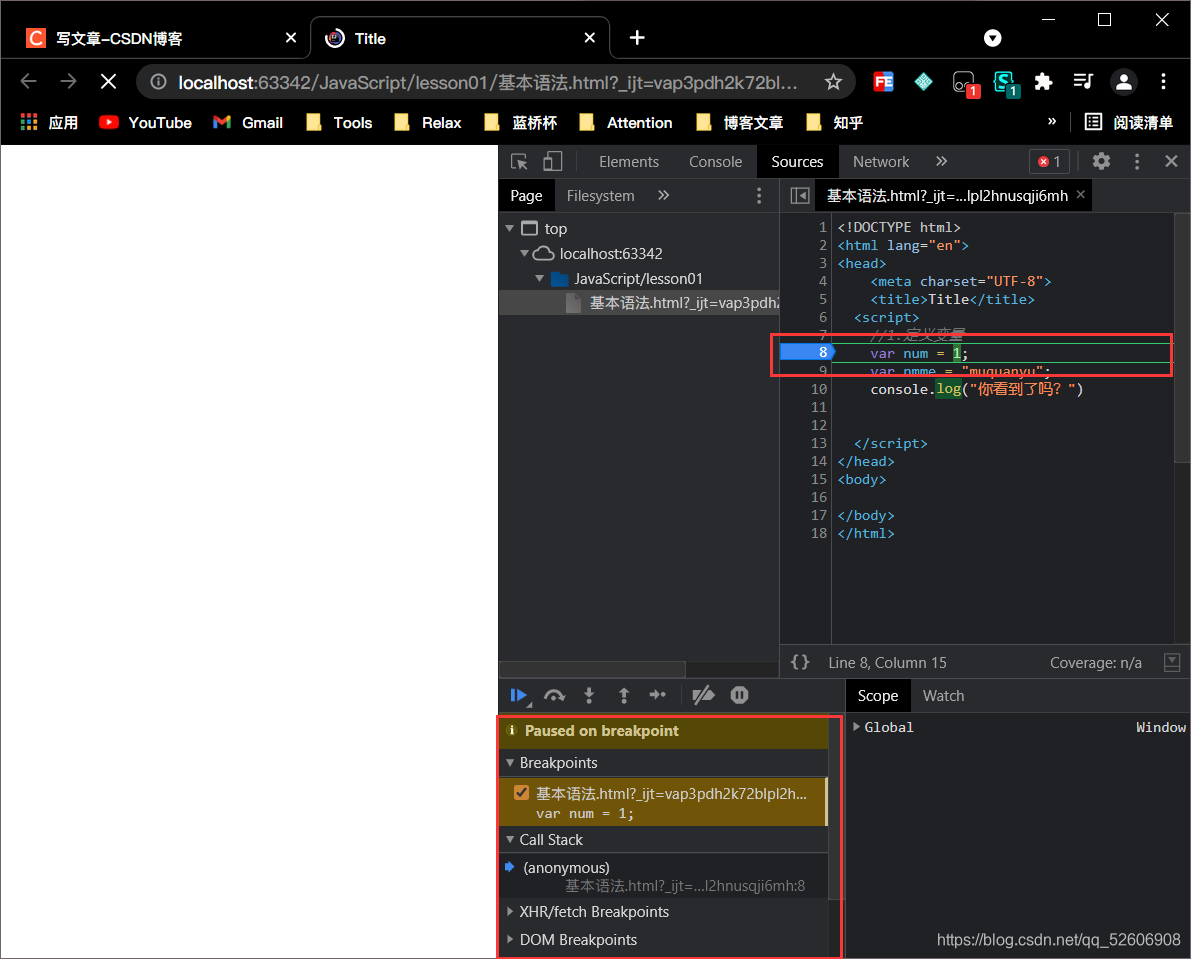Stop loading the page

coord(109,81)
